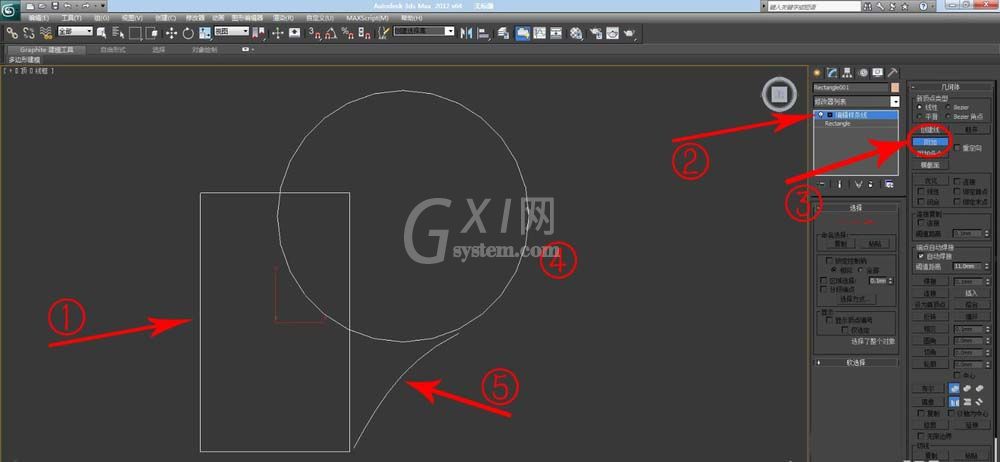Click the Render Production teapot icon
The height and width of the screenshot is (462, 1000).
629,33
